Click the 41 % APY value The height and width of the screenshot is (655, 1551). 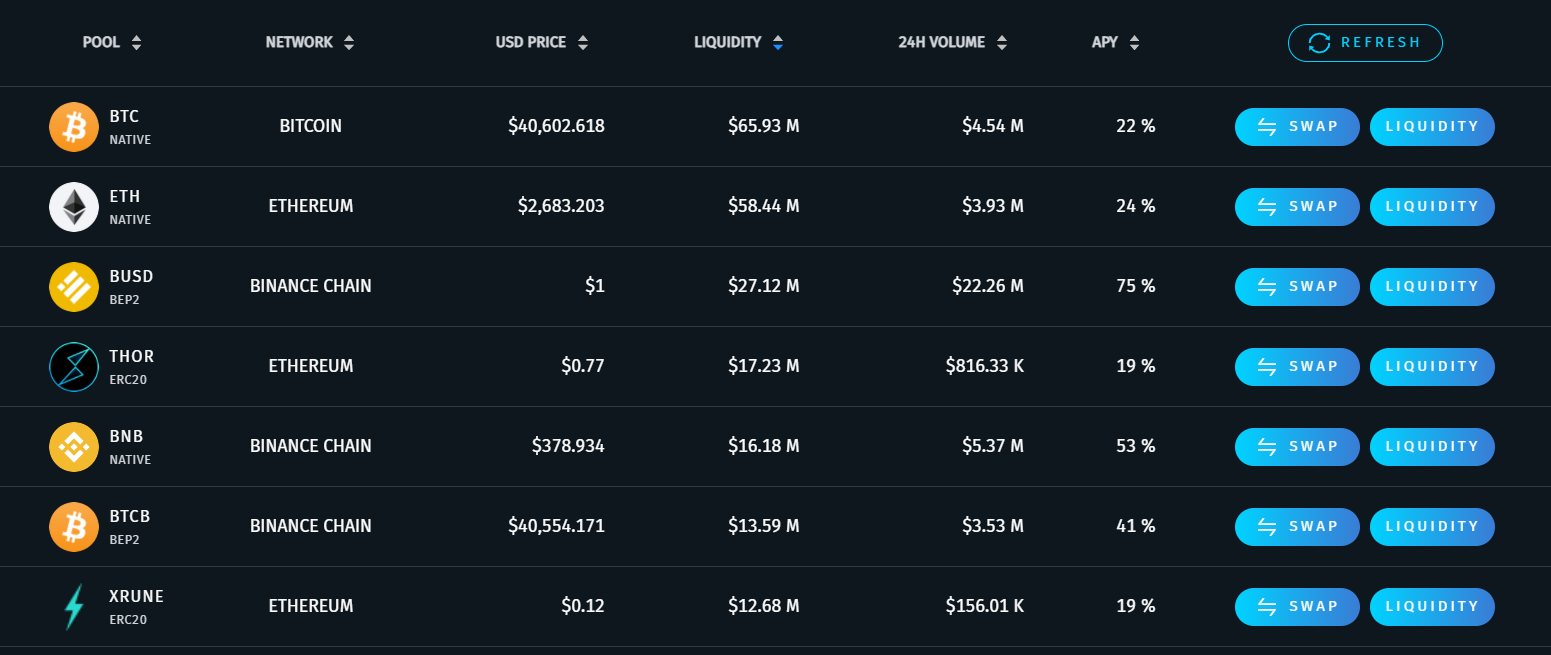click(1136, 527)
